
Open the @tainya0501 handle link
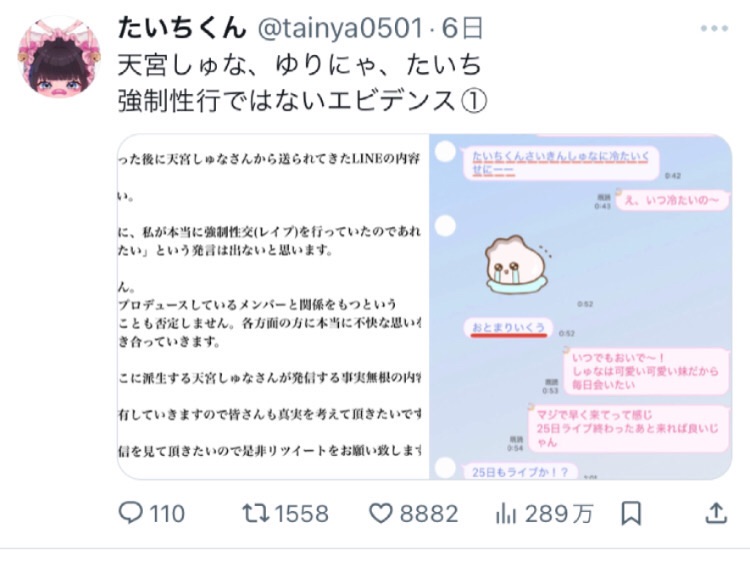coord(340,28)
